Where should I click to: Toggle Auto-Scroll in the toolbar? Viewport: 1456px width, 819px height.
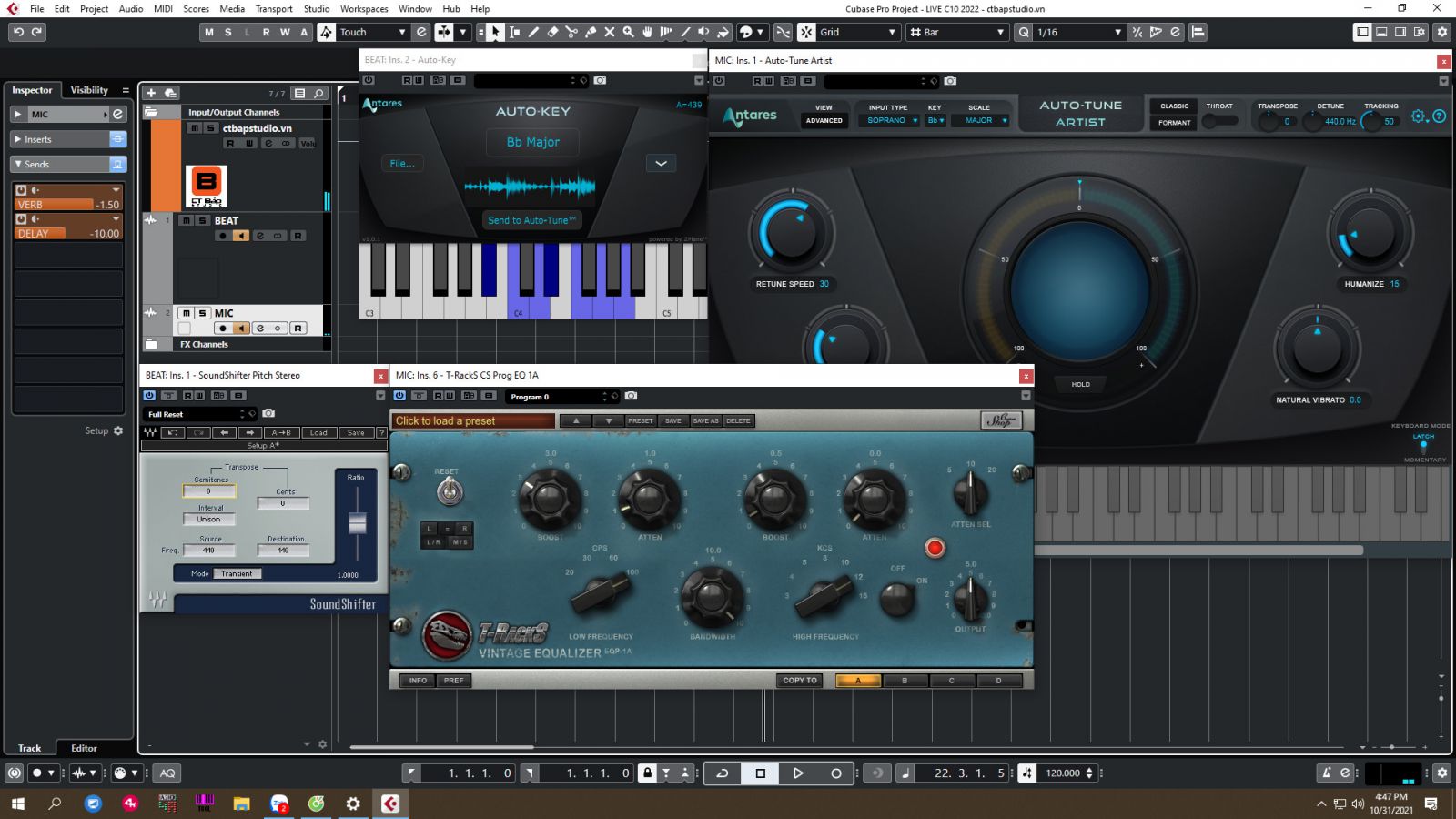[x=444, y=32]
